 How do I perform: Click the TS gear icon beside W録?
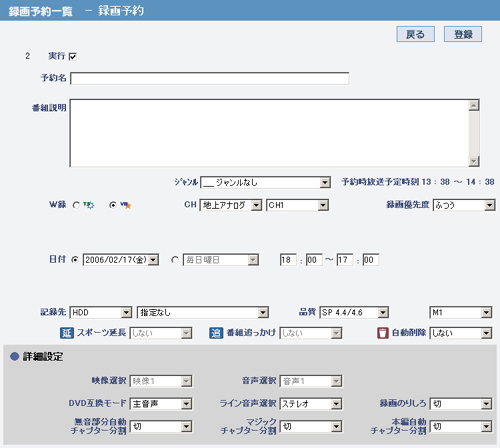pyautogui.click(x=89, y=205)
